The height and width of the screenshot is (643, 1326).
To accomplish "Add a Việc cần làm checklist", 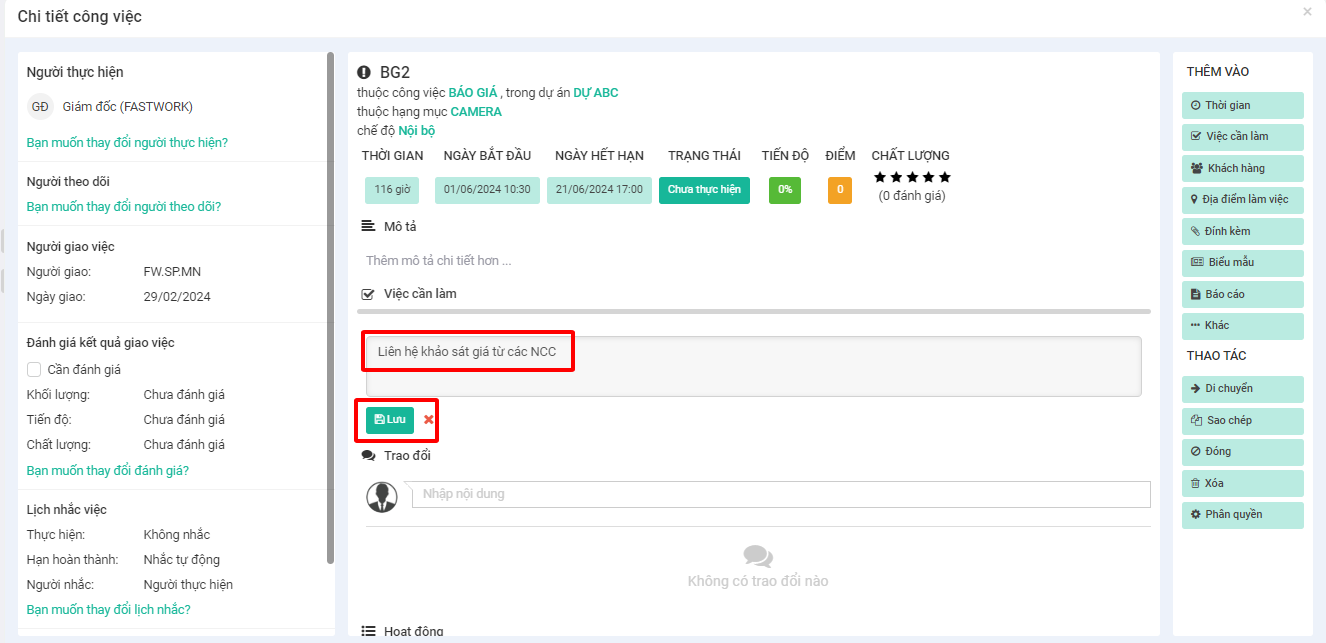I will pyautogui.click(x=1242, y=136).
